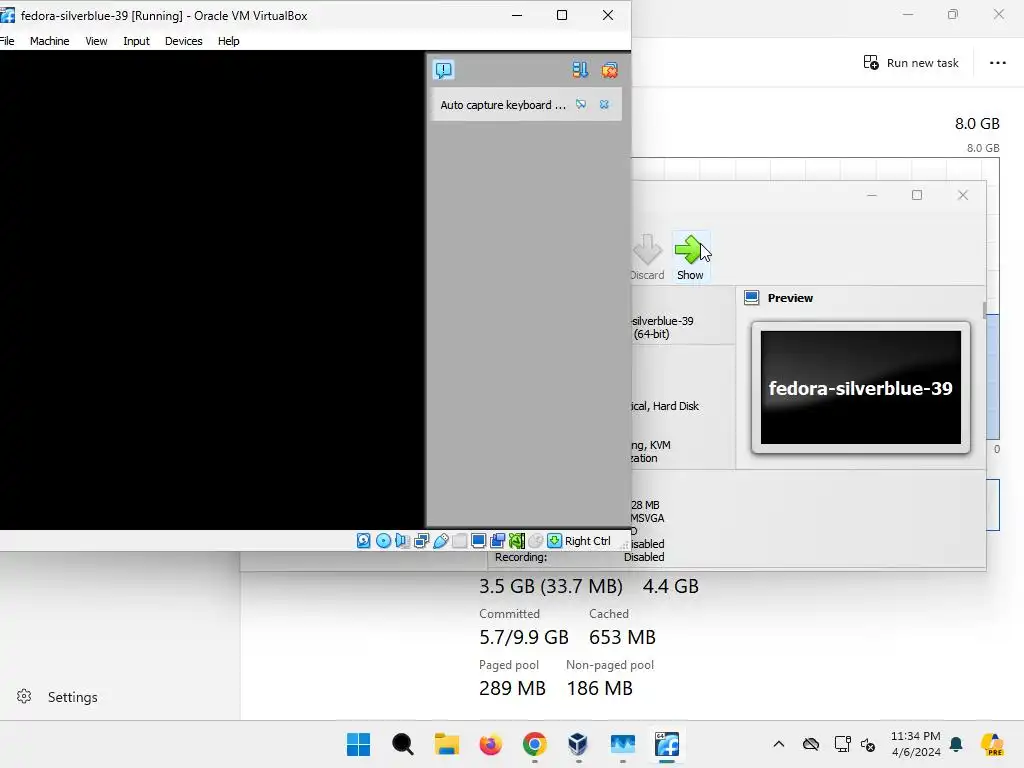
Task: Click the Cached 653 MB value
Action: (x=622, y=637)
